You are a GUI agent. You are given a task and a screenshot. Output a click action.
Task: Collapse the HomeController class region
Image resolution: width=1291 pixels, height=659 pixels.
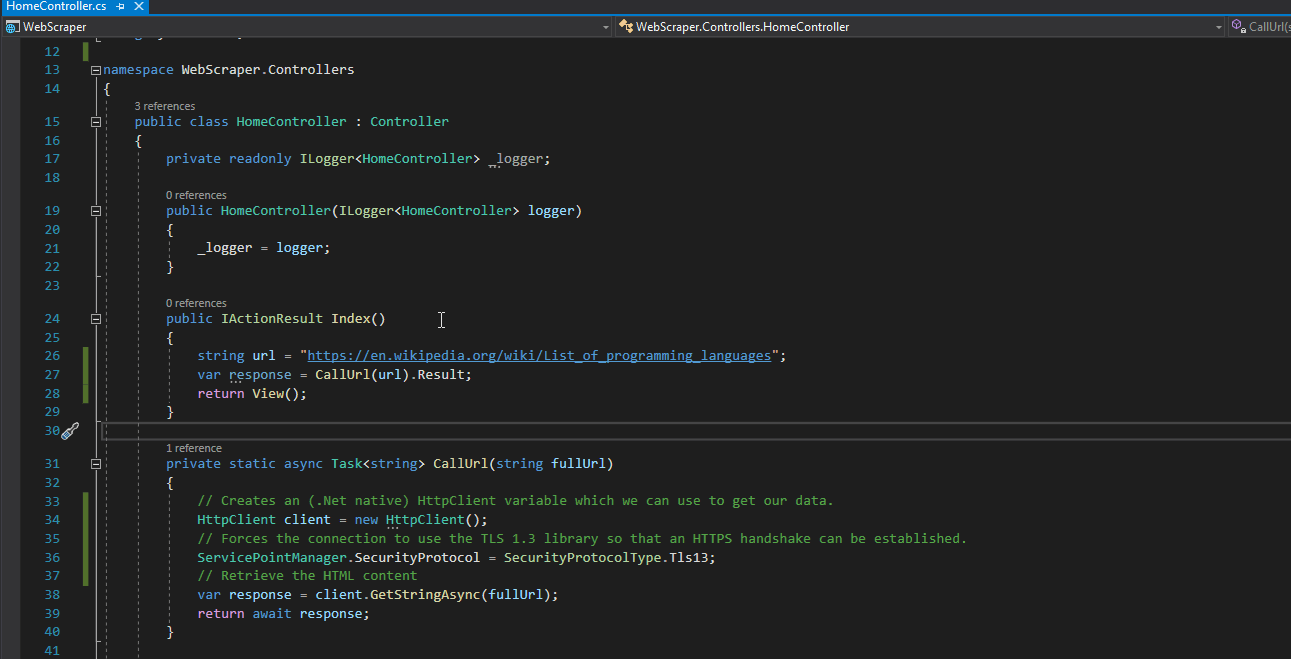coord(94,121)
